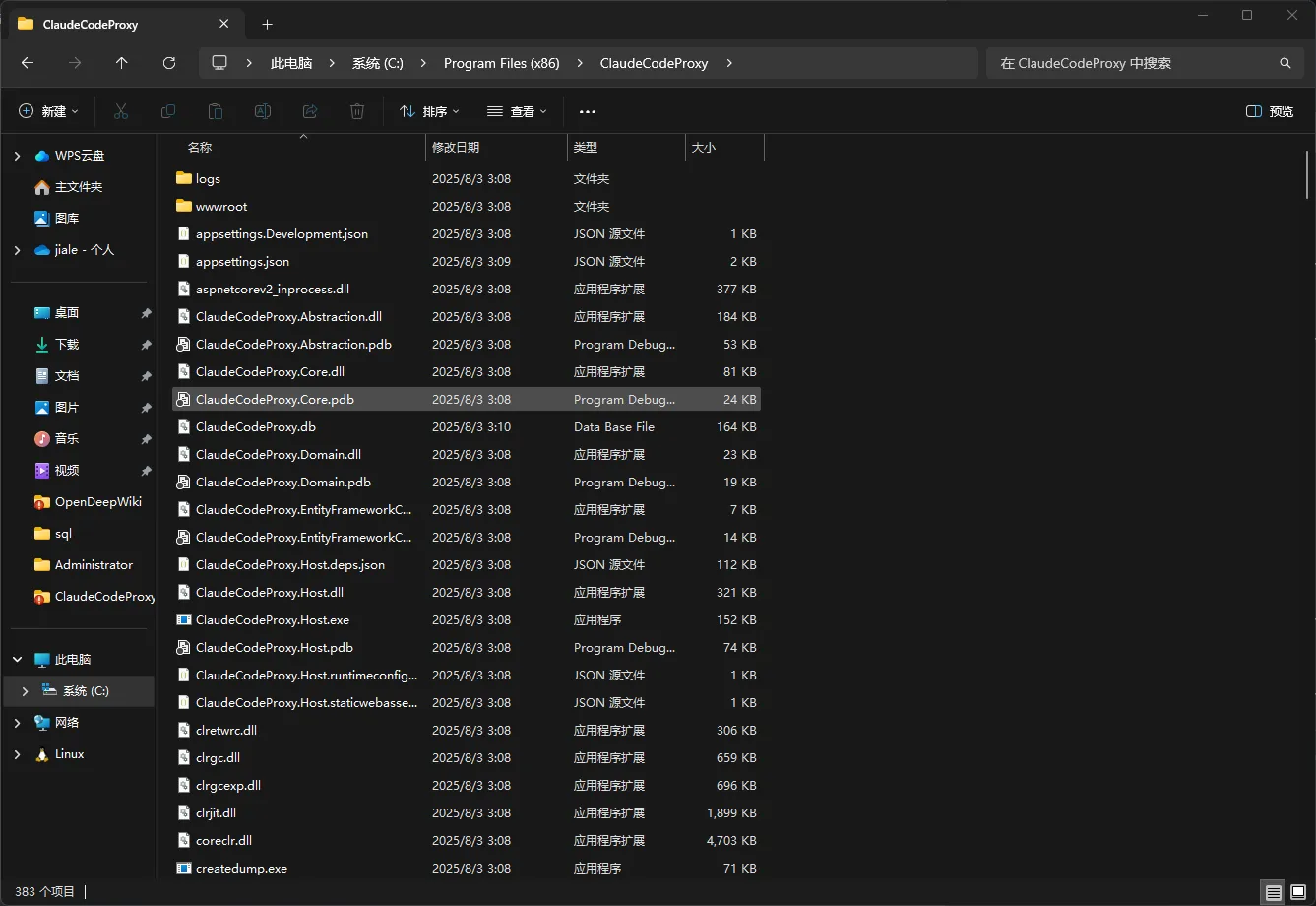Open the 查看 view menu

(517, 111)
